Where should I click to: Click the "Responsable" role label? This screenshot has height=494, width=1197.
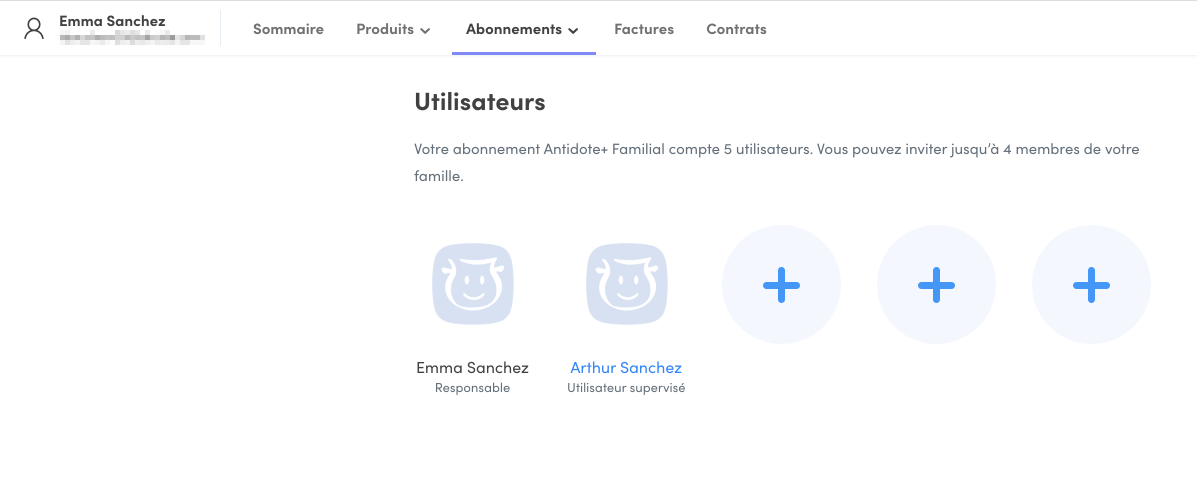[472, 388]
